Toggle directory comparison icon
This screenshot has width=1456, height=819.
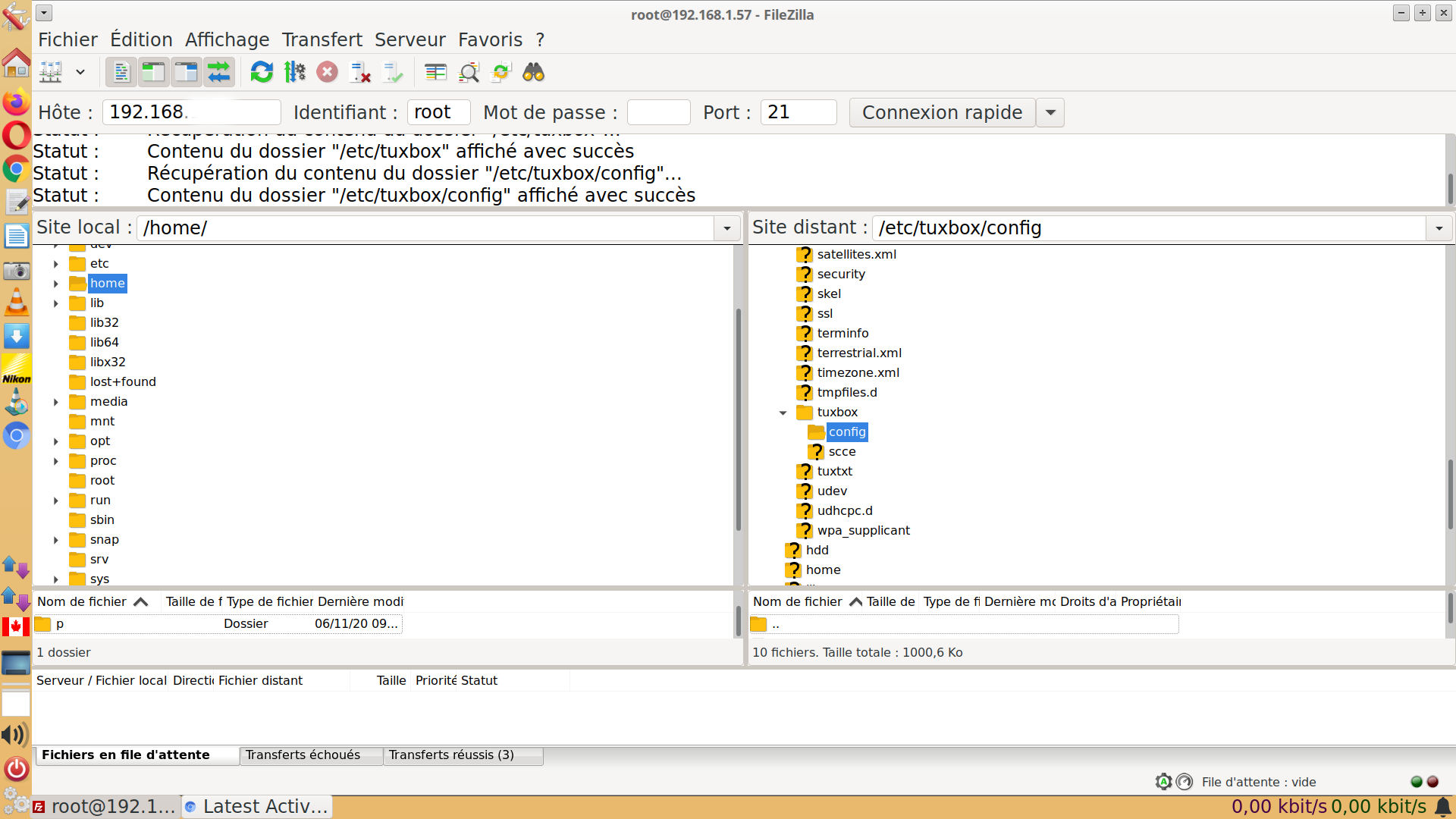469,73
